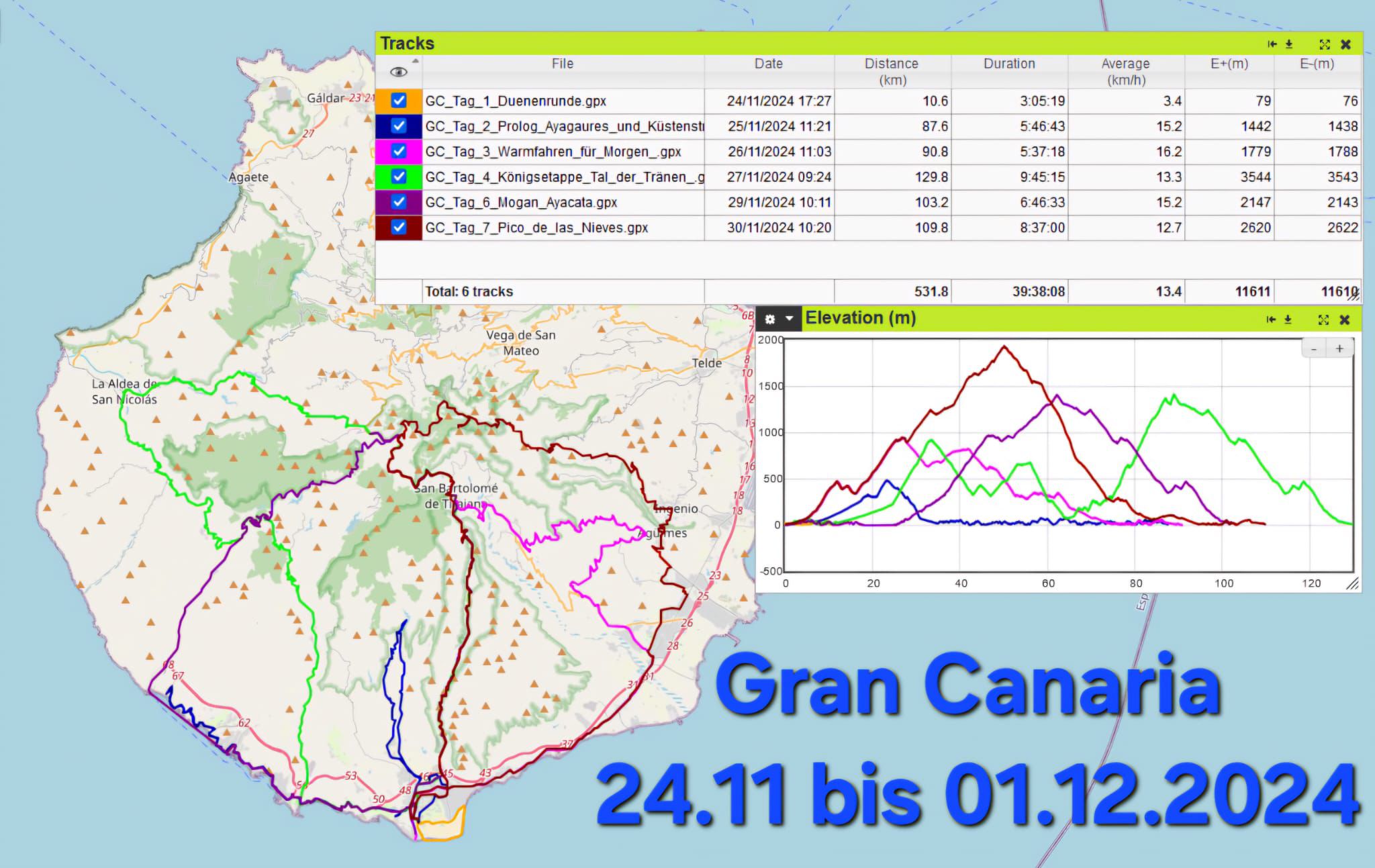Dock the Tracks panel to the left
Screen dimensions: 1375x868
tap(1272, 44)
